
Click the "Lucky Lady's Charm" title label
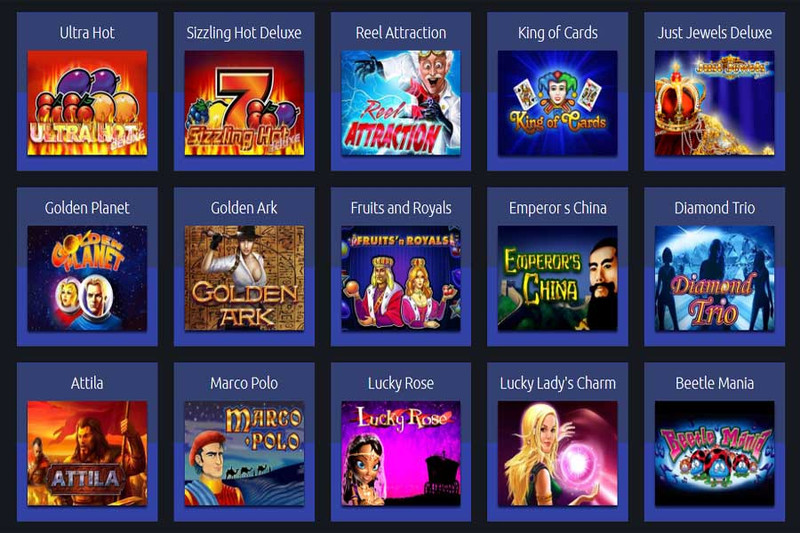click(558, 384)
